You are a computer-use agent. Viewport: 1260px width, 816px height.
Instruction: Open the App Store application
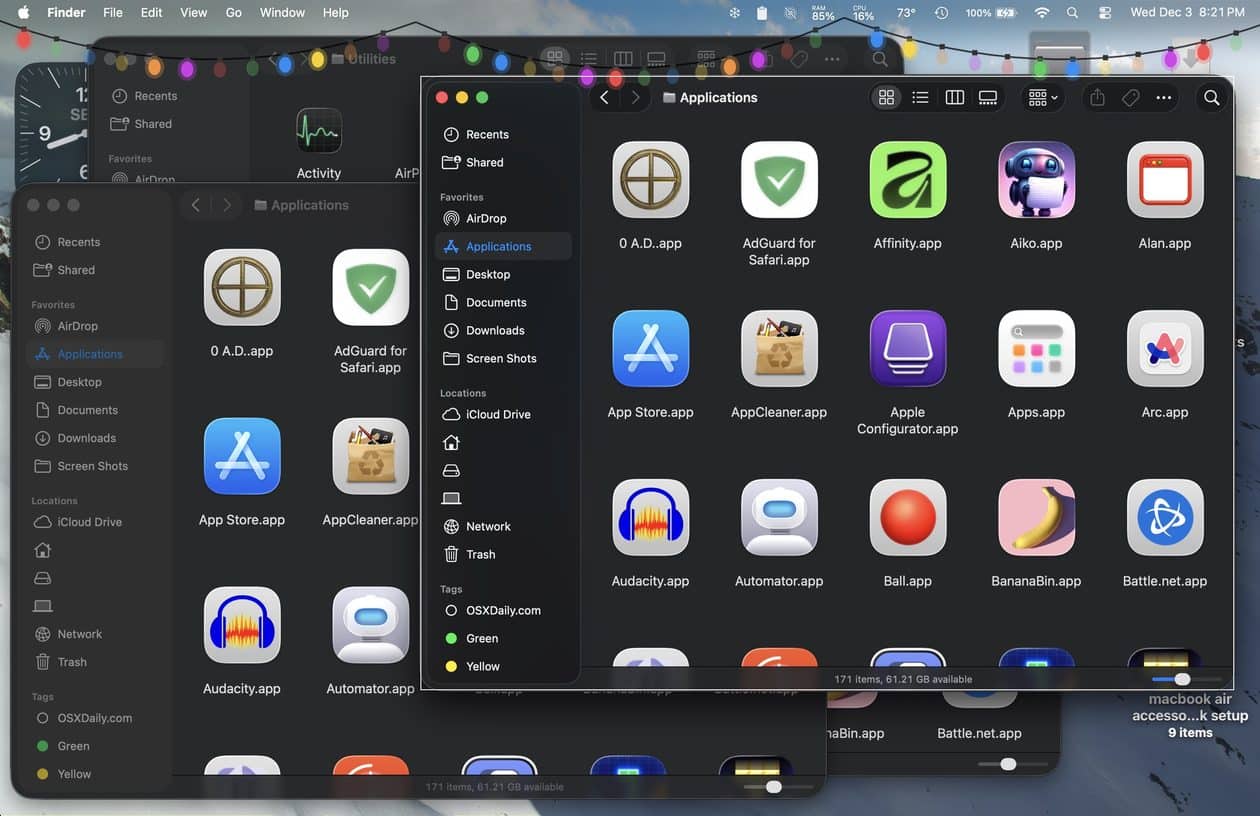[x=650, y=348]
